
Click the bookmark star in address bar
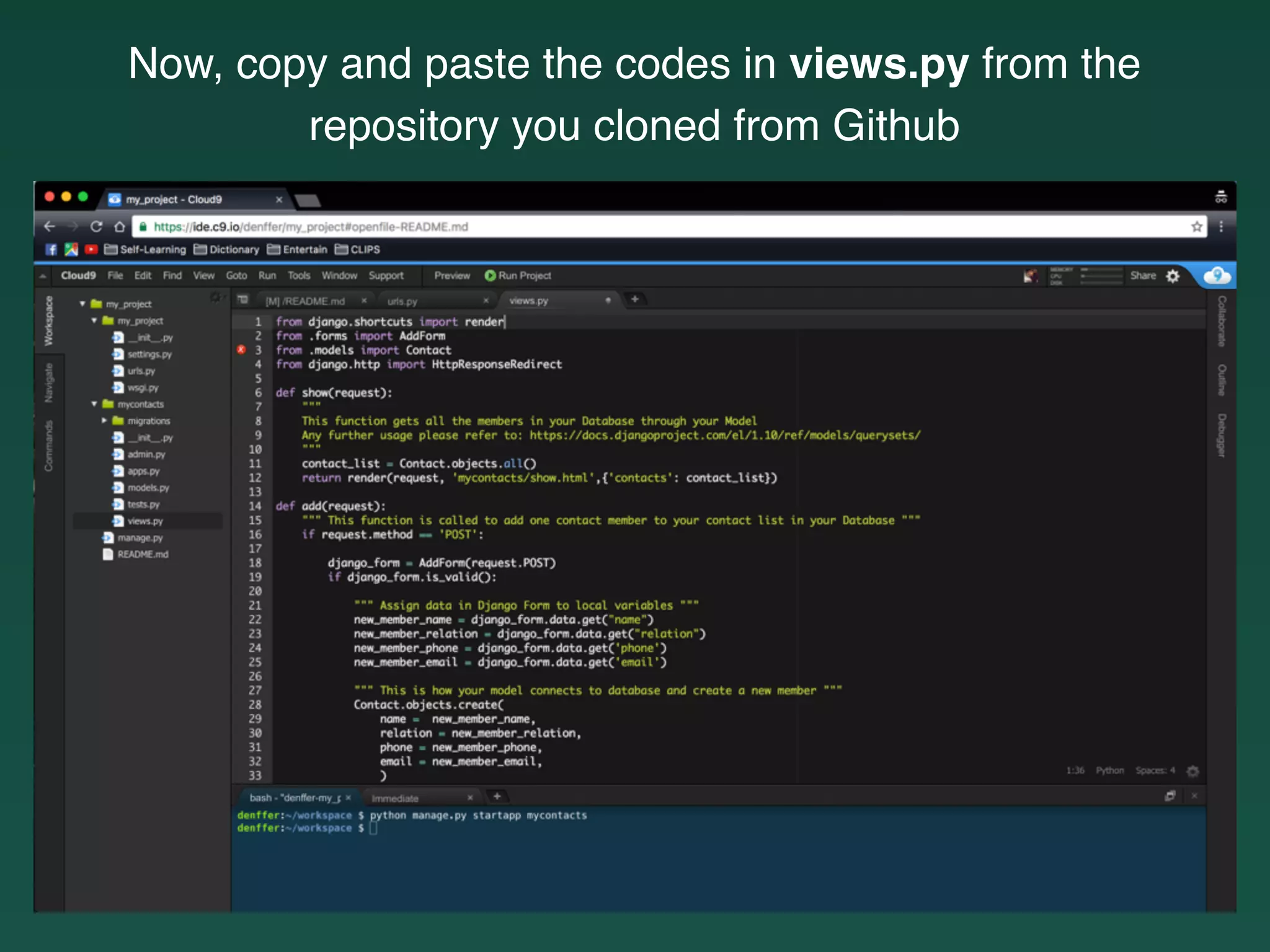1196,227
